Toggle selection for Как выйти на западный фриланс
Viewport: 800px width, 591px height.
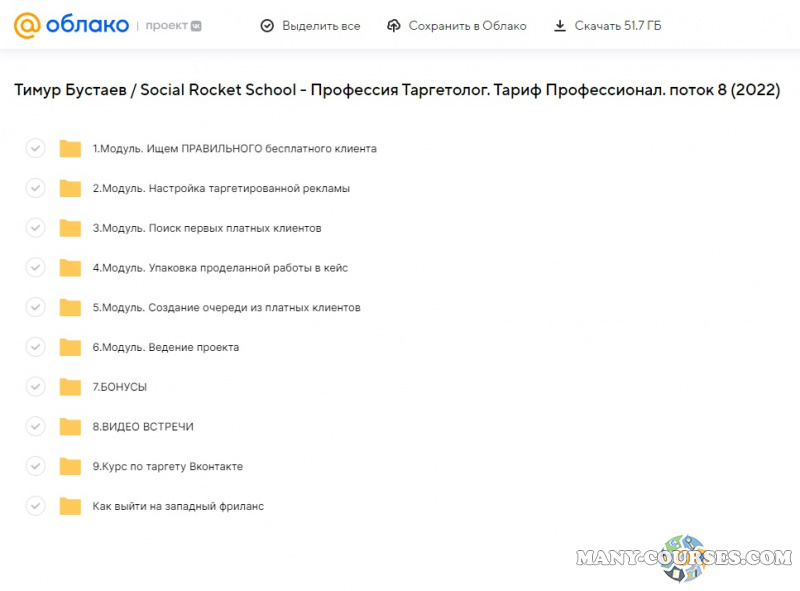(35, 506)
